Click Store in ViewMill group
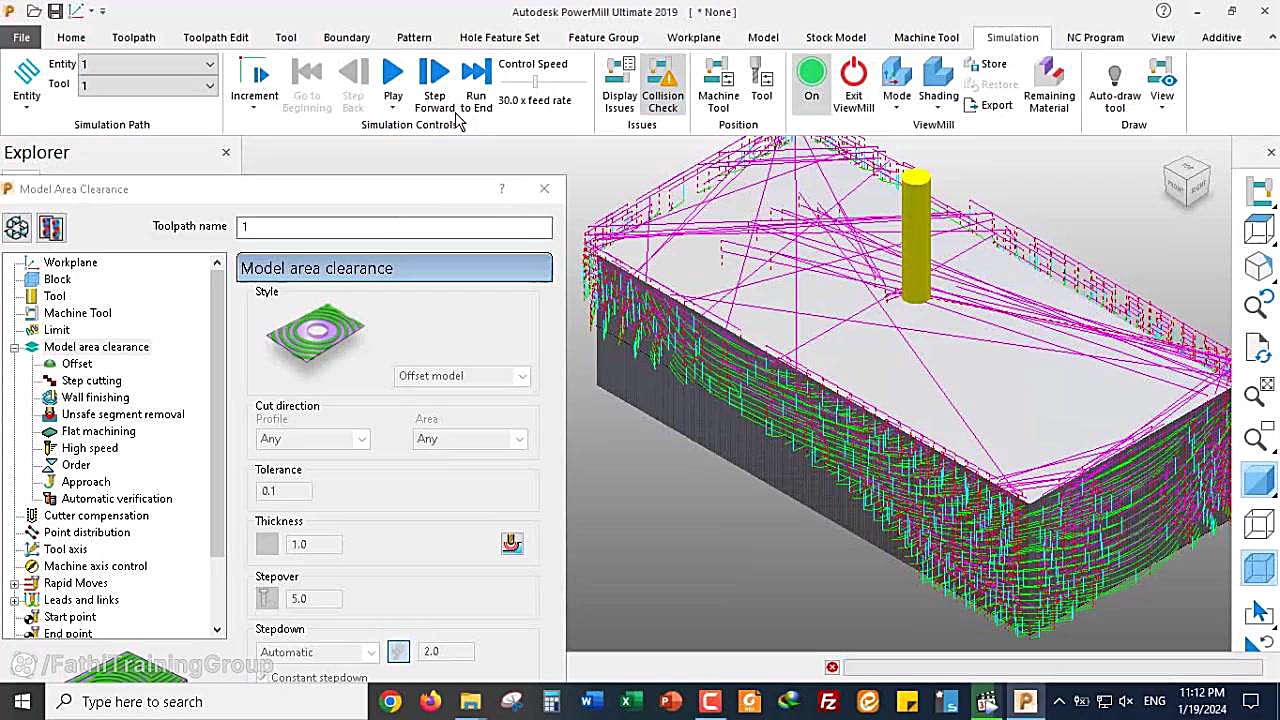1280x720 pixels. click(986, 64)
